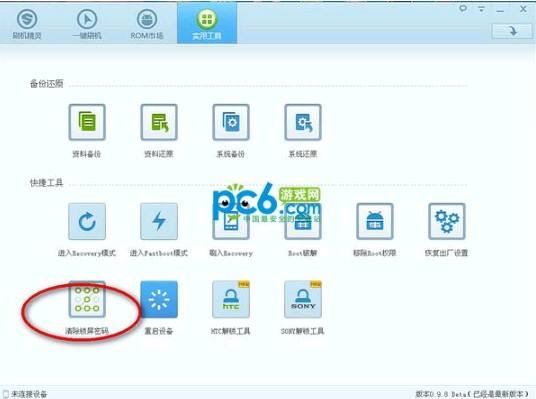Viewport: 536px width, 399px height.
Task: Click the feedback speech bubble icon
Action: (463, 9)
